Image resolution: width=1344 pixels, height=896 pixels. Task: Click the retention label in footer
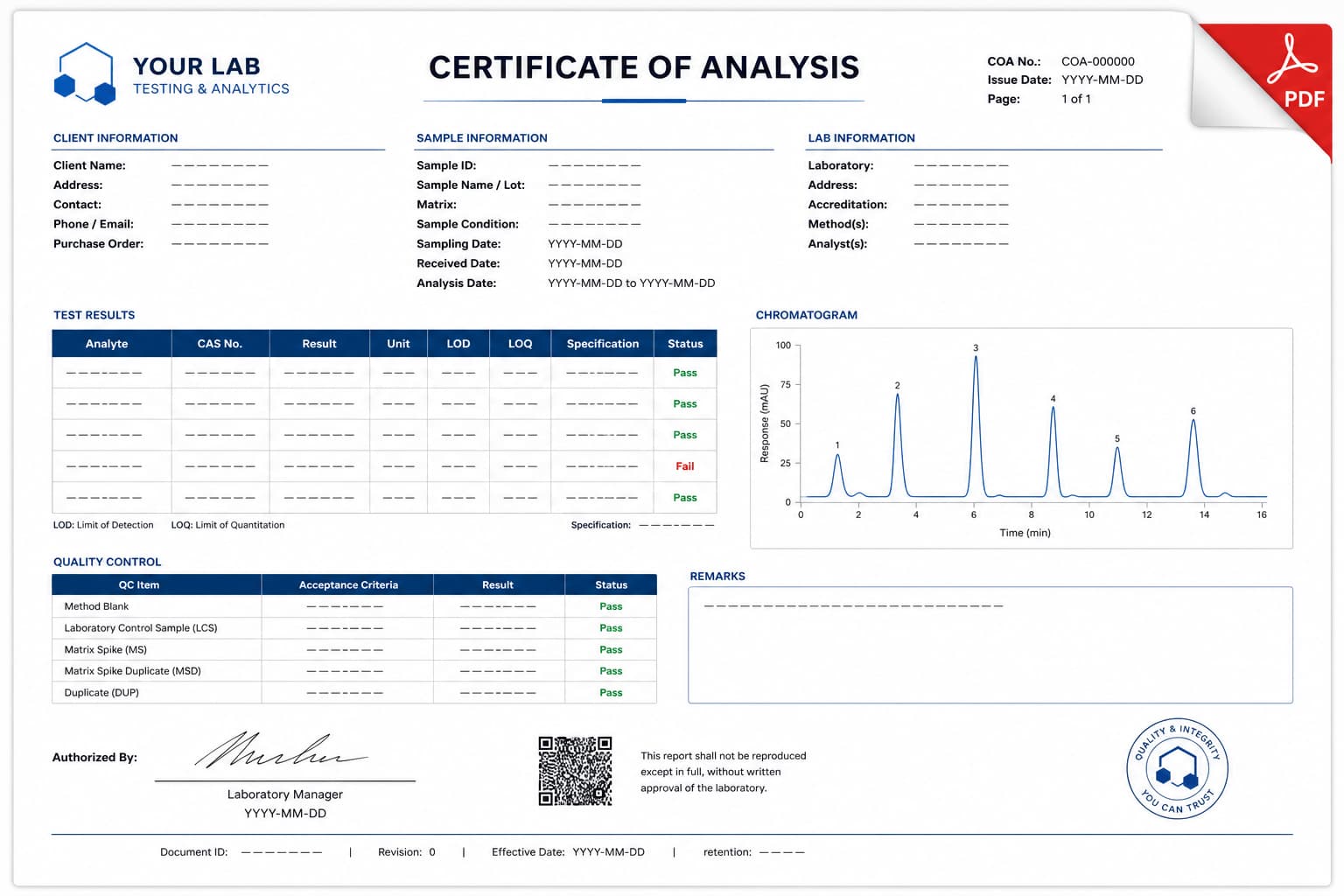[727, 852]
